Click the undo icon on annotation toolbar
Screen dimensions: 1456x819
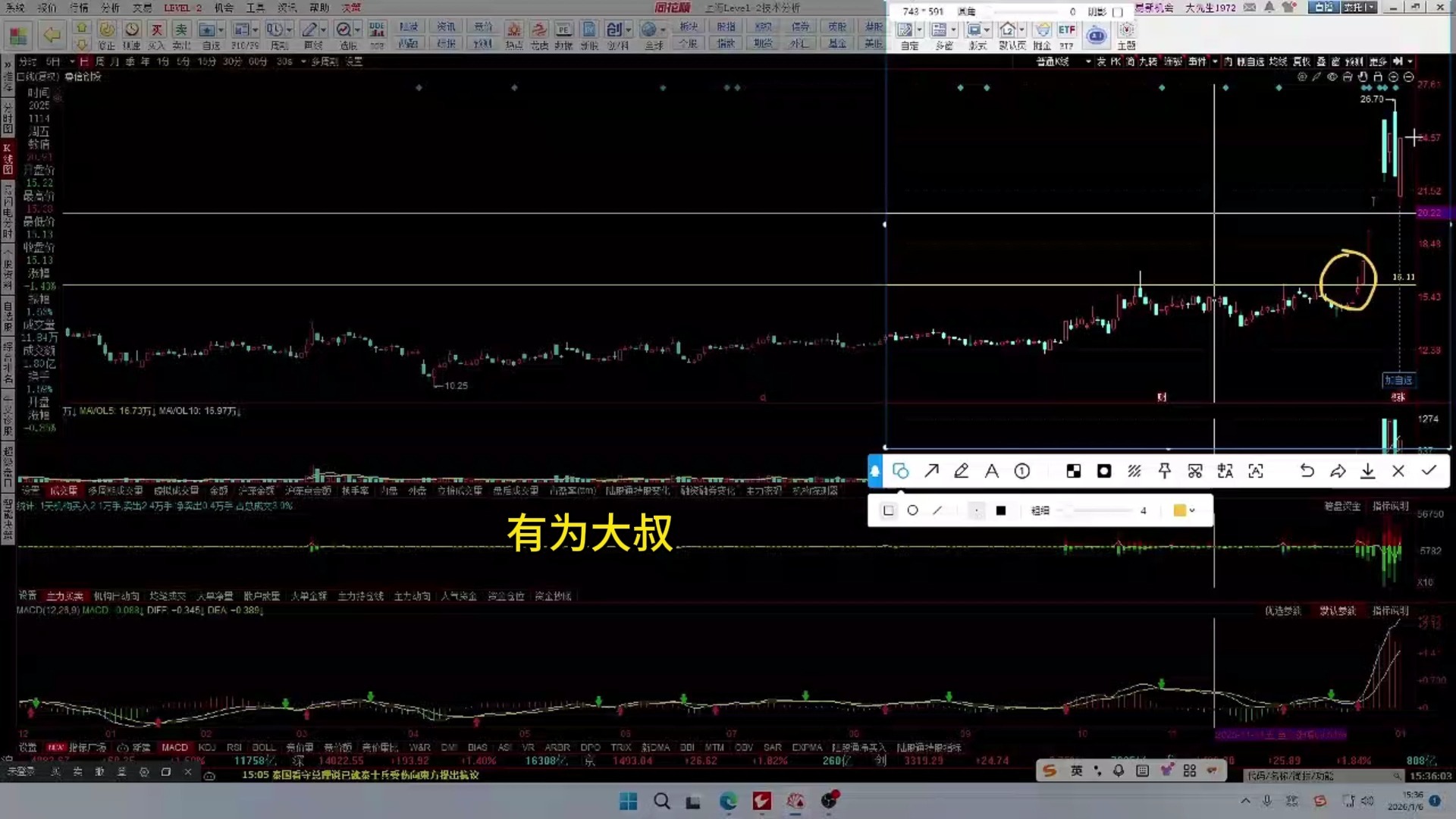coord(1307,471)
